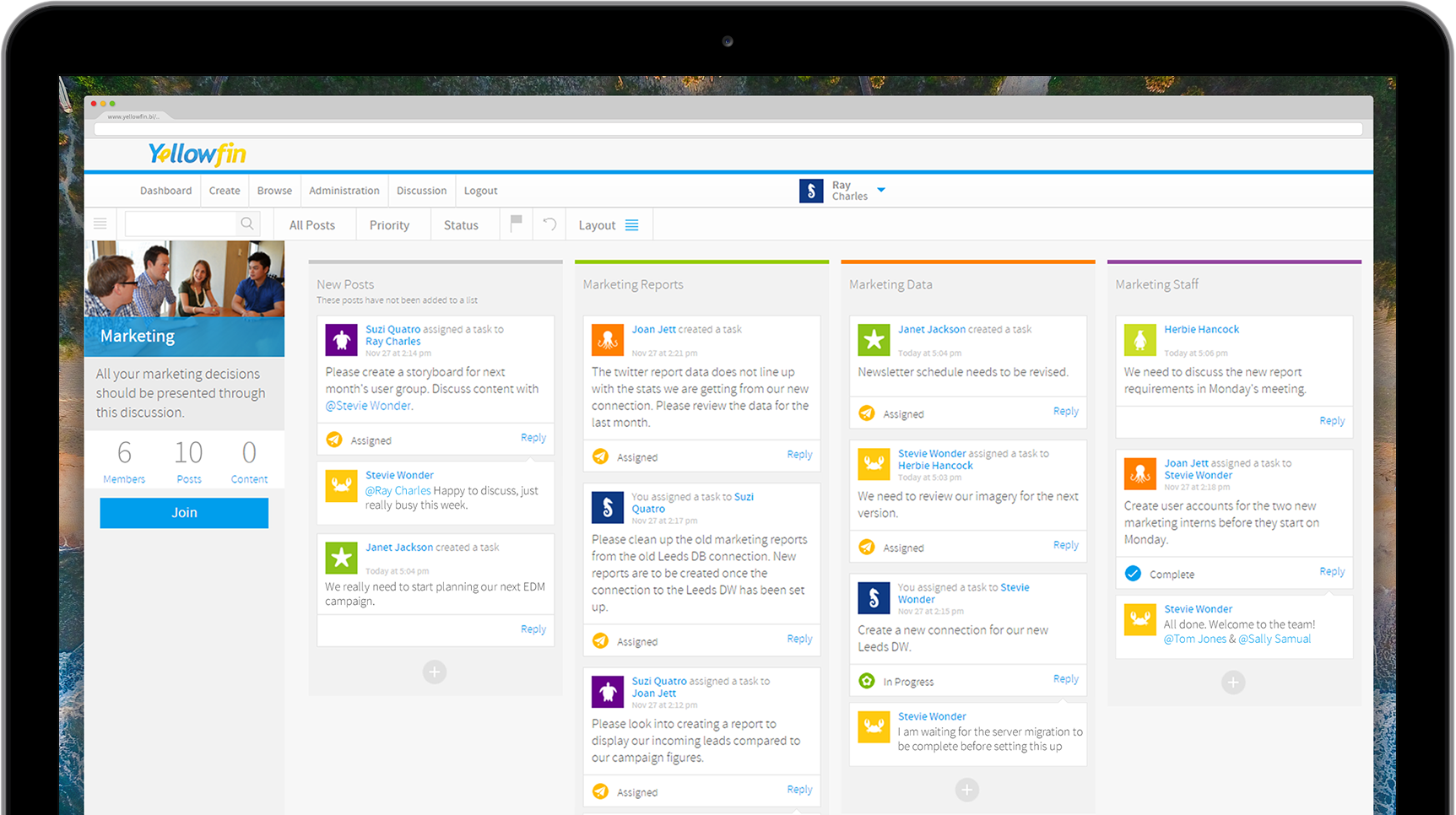The width and height of the screenshot is (1456, 815).
Task: Click the Join button
Action: (184, 513)
